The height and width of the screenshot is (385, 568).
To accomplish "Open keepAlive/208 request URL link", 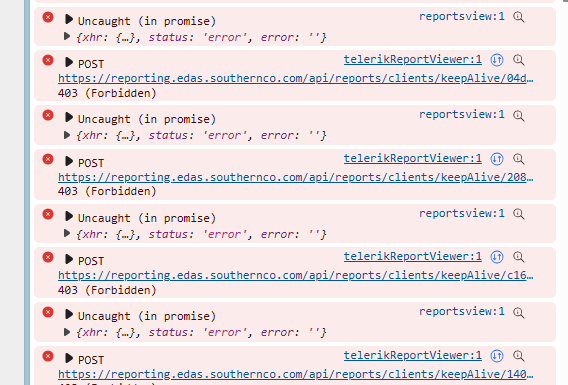I will [296, 177].
